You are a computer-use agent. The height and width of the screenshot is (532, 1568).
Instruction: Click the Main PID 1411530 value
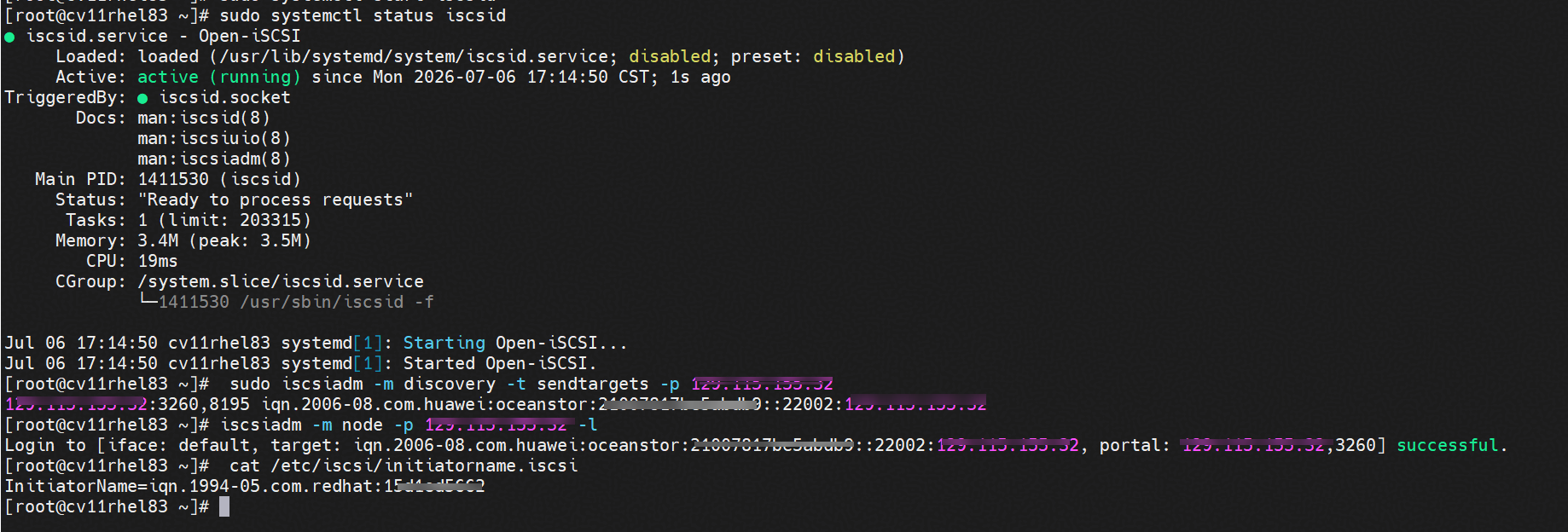point(173,179)
